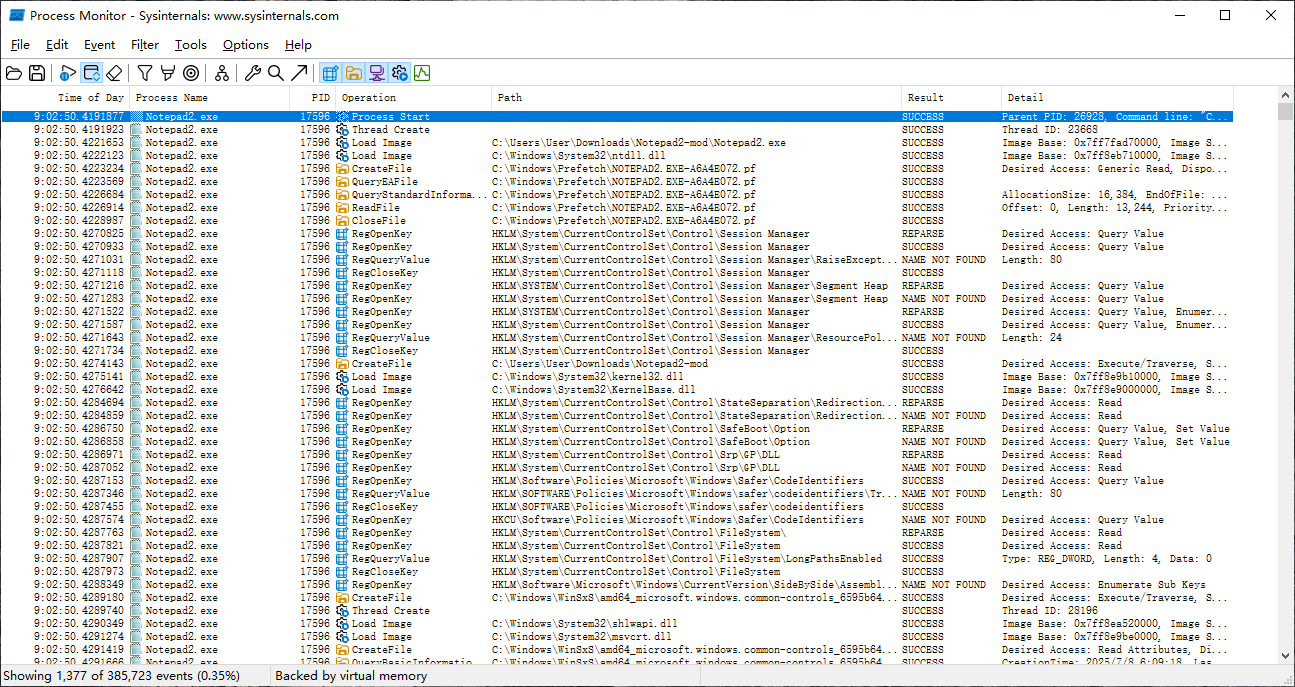Image resolution: width=1295 pixels, height=687 pixels.
Task: Open the Filter menu
Action: click(x=145, y=45)
